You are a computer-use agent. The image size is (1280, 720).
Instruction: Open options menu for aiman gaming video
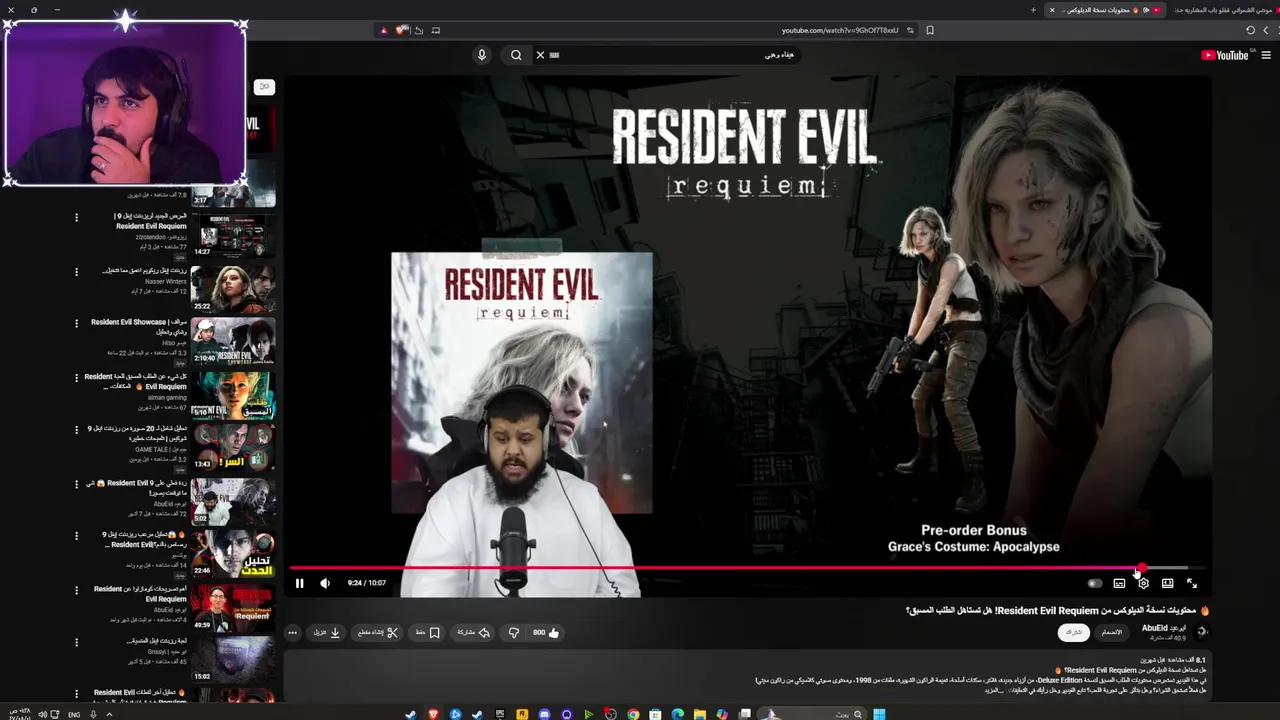click(x=76, y=377)
